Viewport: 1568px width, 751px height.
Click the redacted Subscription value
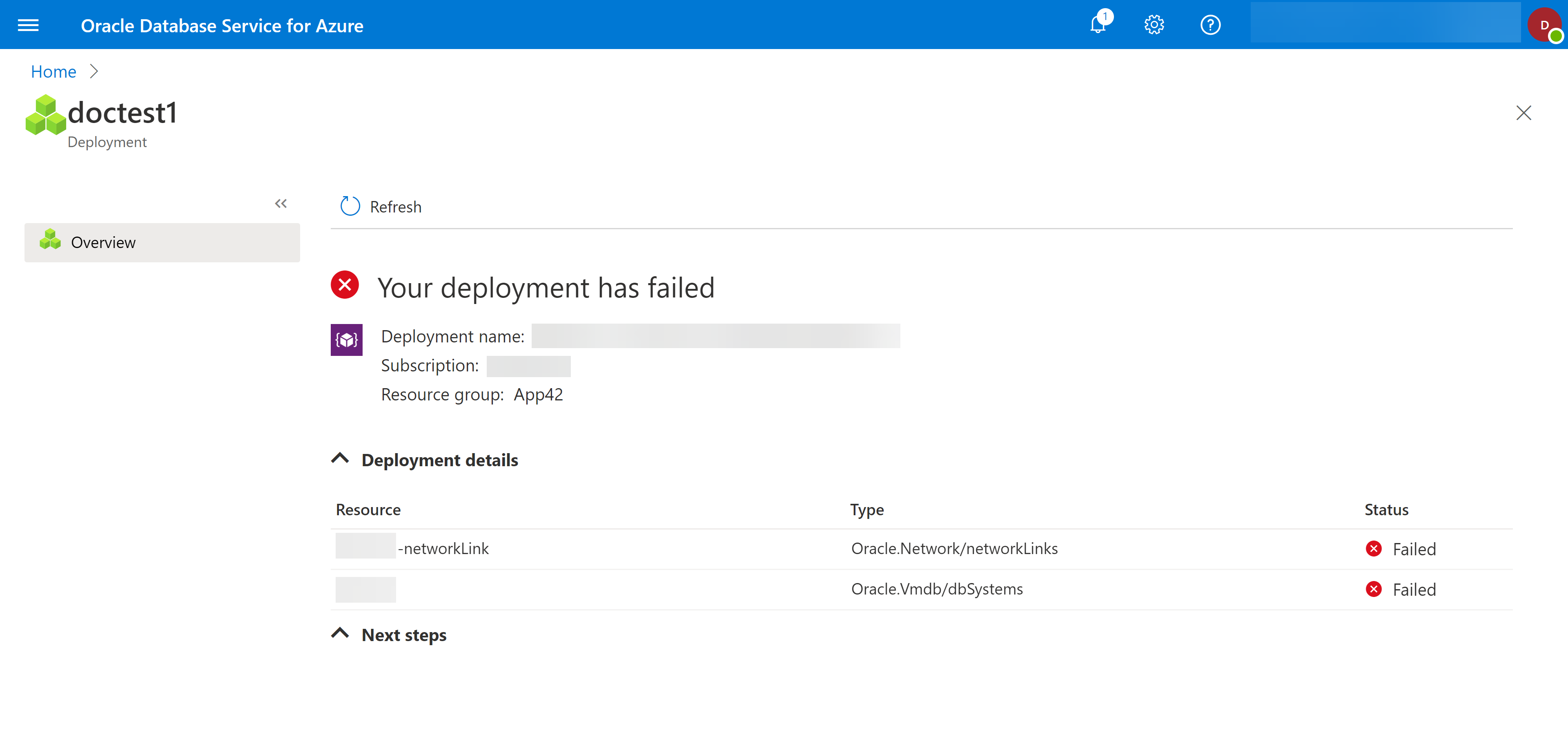pos(528,366)
